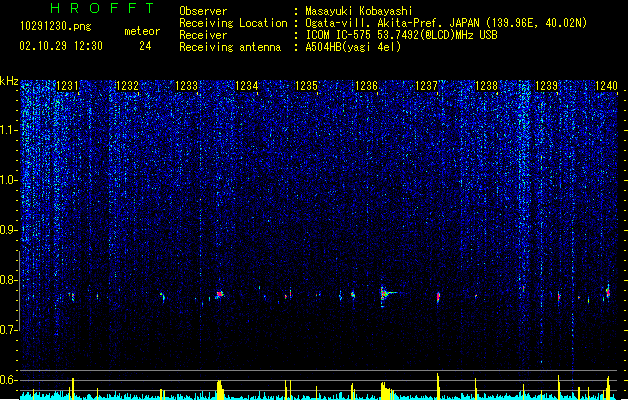This screenshot has width=629, height=400.
Task: Click the 0.8 kHz axis label
Action: coord(9,280)
